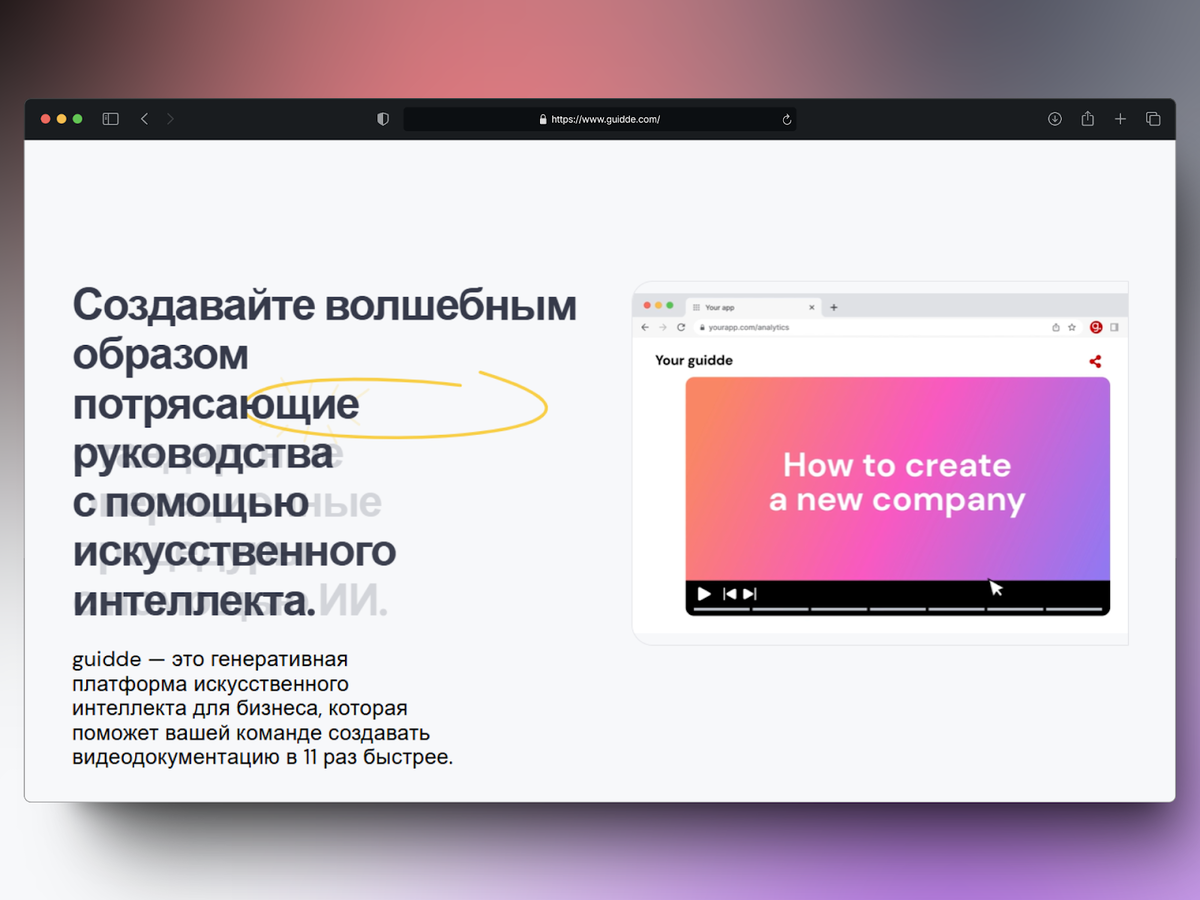Open Safari downloads icon

coord(1054,119)
